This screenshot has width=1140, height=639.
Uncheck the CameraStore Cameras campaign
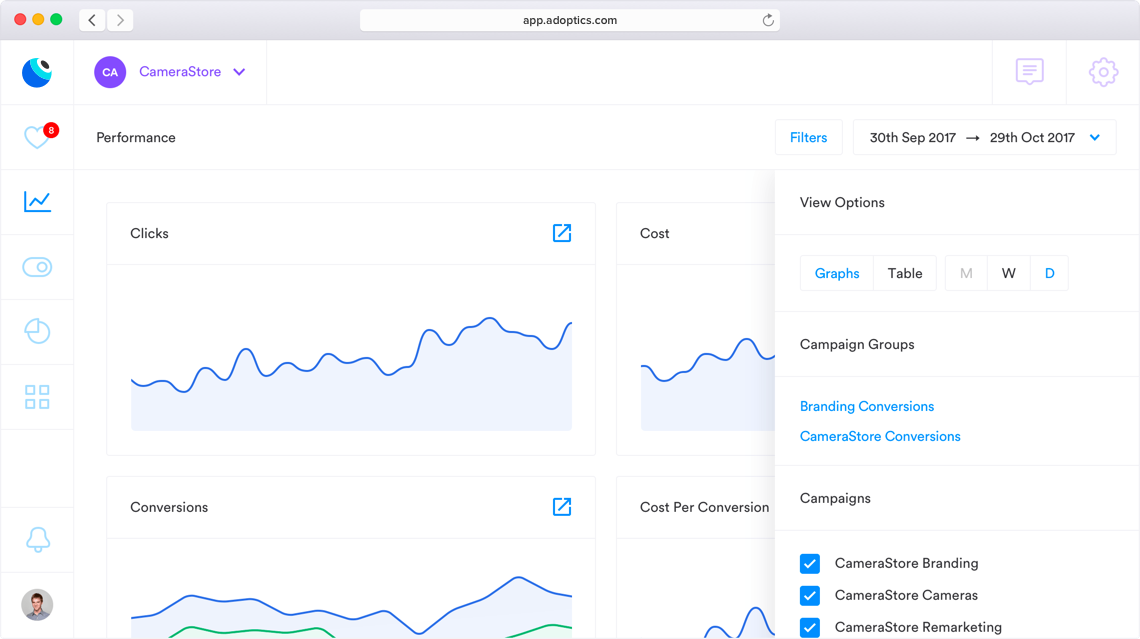pyautogui.click(x=810, y=595)
